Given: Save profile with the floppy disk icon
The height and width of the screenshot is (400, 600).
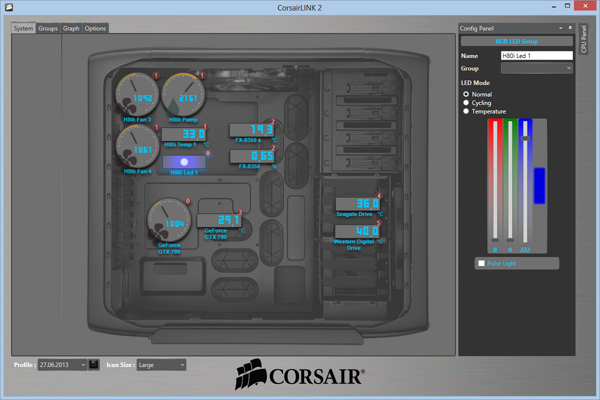Looking at the screenshot, I should (x=94, y=364).
